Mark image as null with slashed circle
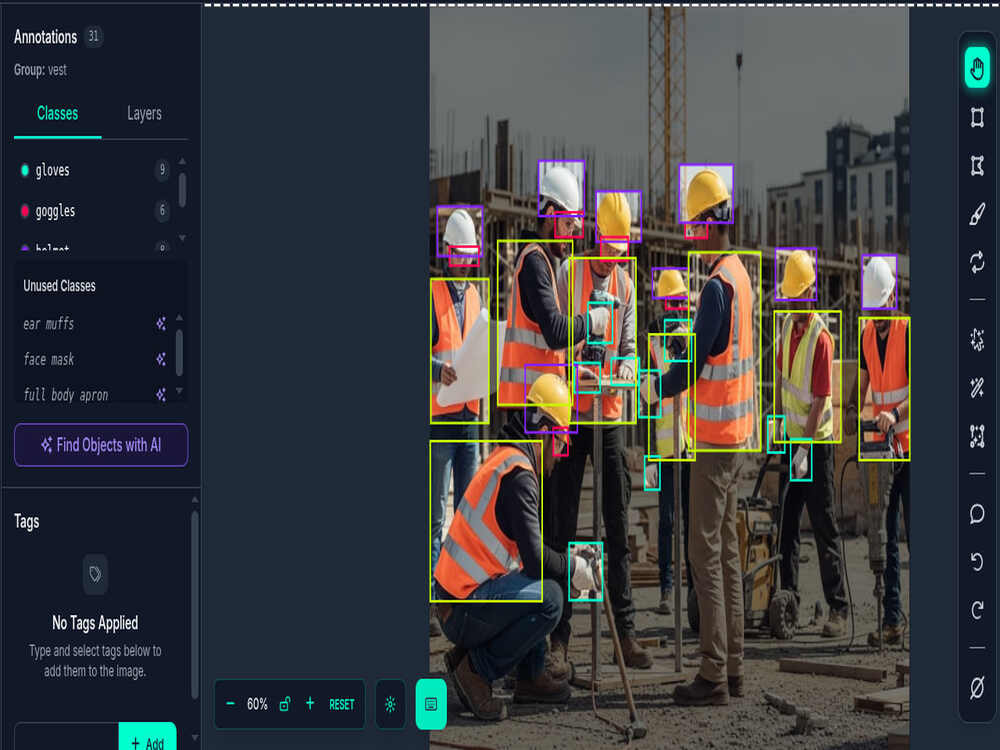This screenshot has width=1000, height=750. pyautogui.click(x=977, y=688)
